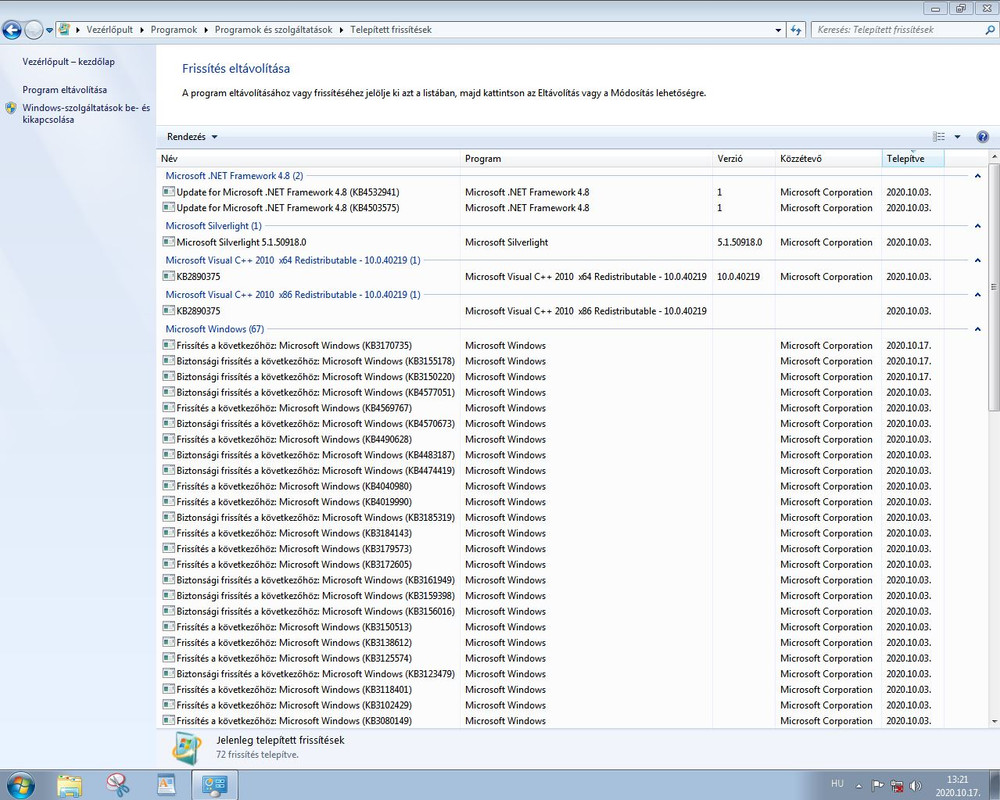This screenshot has height=800, width=1000.
Task: Collapse the Microsoft Windows (67) group
Action: [978, 329]
